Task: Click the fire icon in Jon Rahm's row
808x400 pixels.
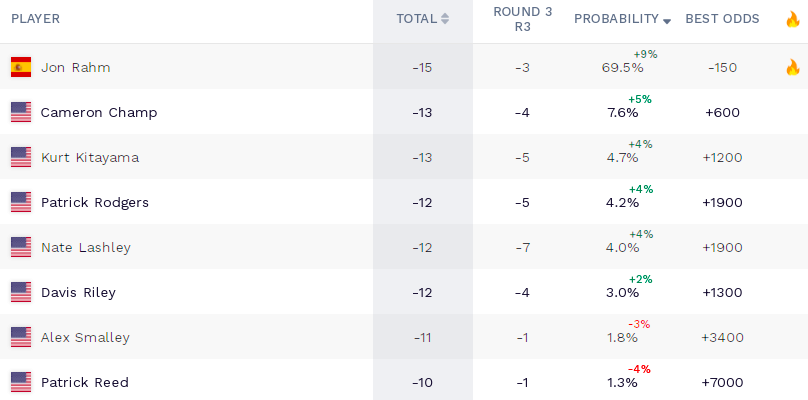Action: [x=792, y=67]
